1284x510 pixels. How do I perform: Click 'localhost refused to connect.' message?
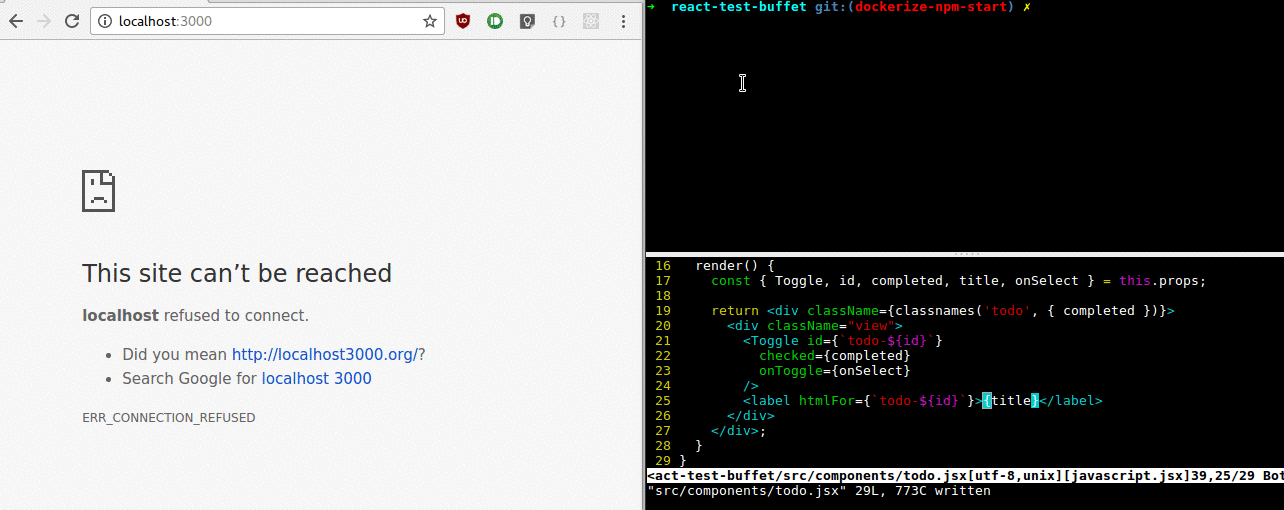196,315
